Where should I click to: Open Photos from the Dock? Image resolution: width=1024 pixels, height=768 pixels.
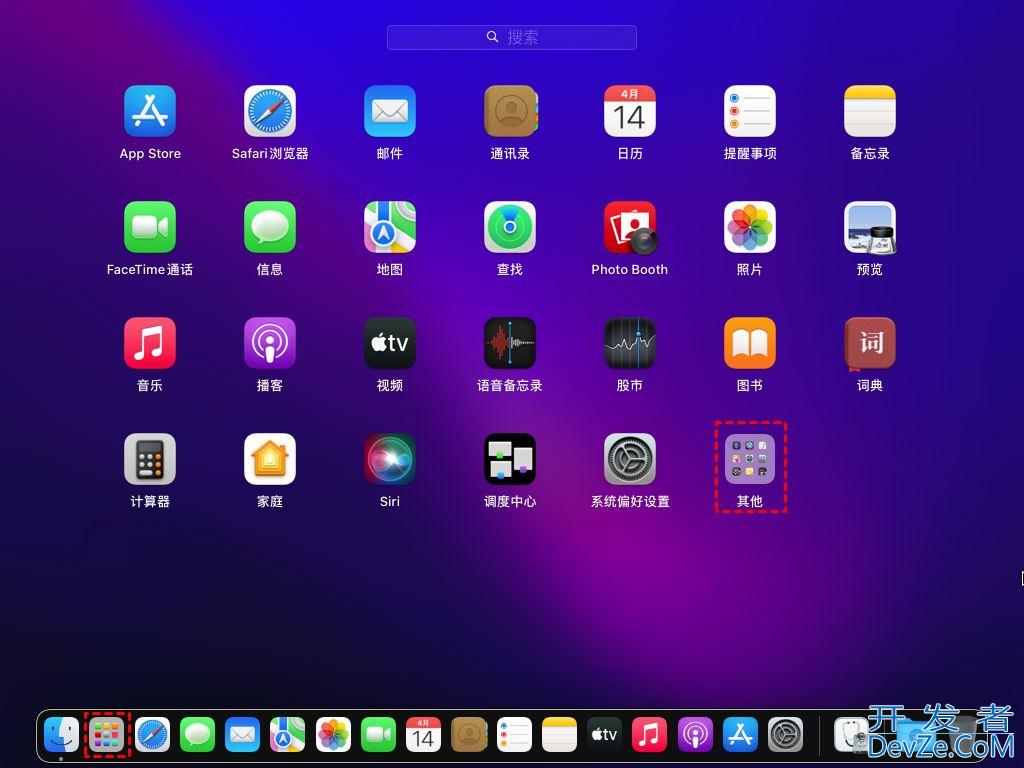pos(333,735)
